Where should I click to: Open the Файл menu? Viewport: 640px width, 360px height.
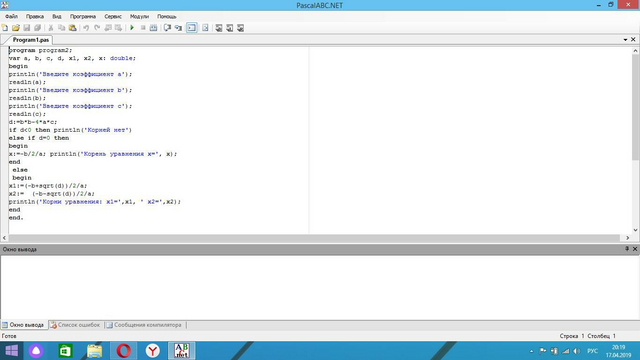[11, 16]
